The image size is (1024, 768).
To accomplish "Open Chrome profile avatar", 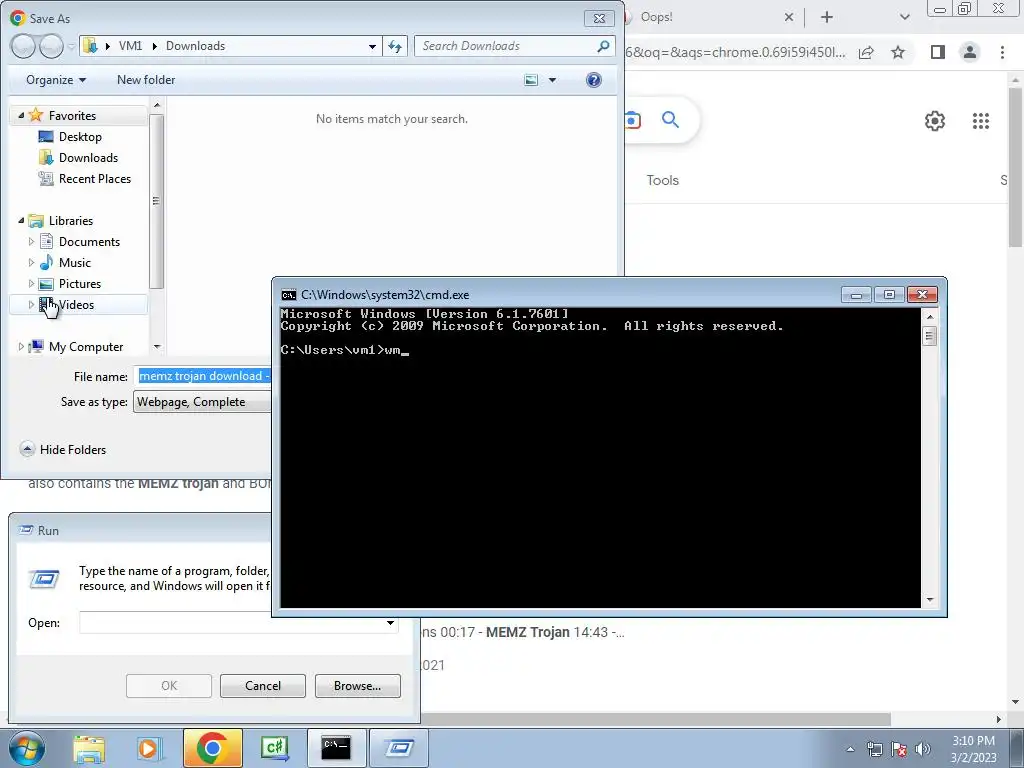I will tap(970, 52).
